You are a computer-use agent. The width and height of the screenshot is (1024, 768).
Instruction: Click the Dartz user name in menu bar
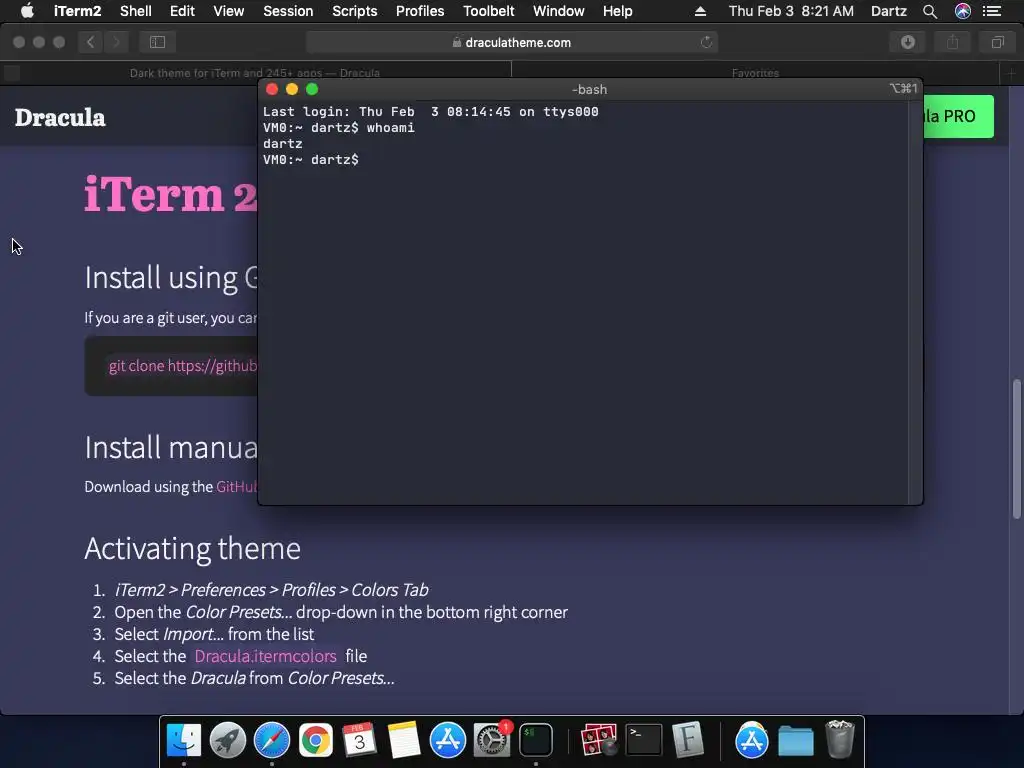pyautogui.click(x=888, y=11)
